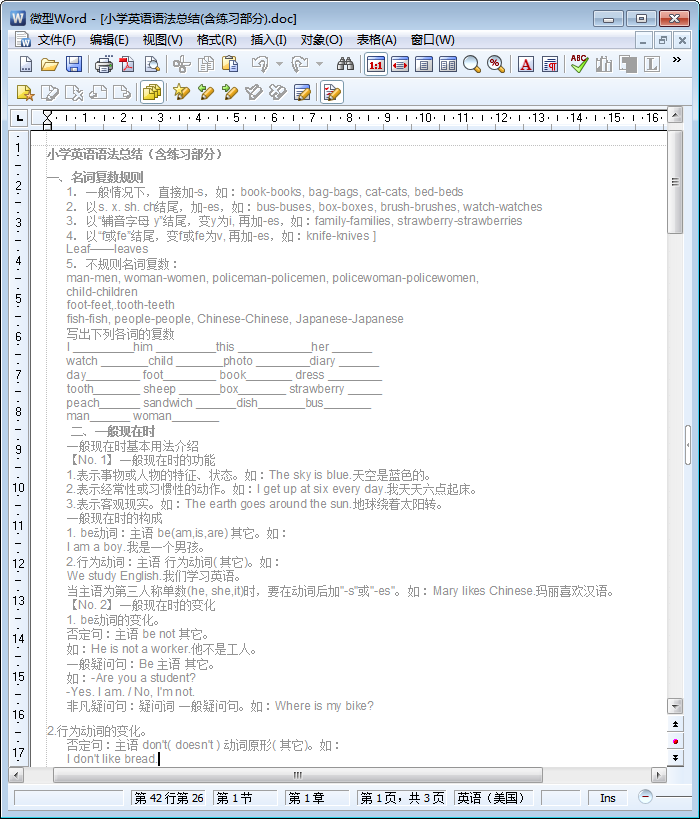Click the track changes star-pencil icon
This screenshot has height=819, width=700.
click(x=181, y=92)
